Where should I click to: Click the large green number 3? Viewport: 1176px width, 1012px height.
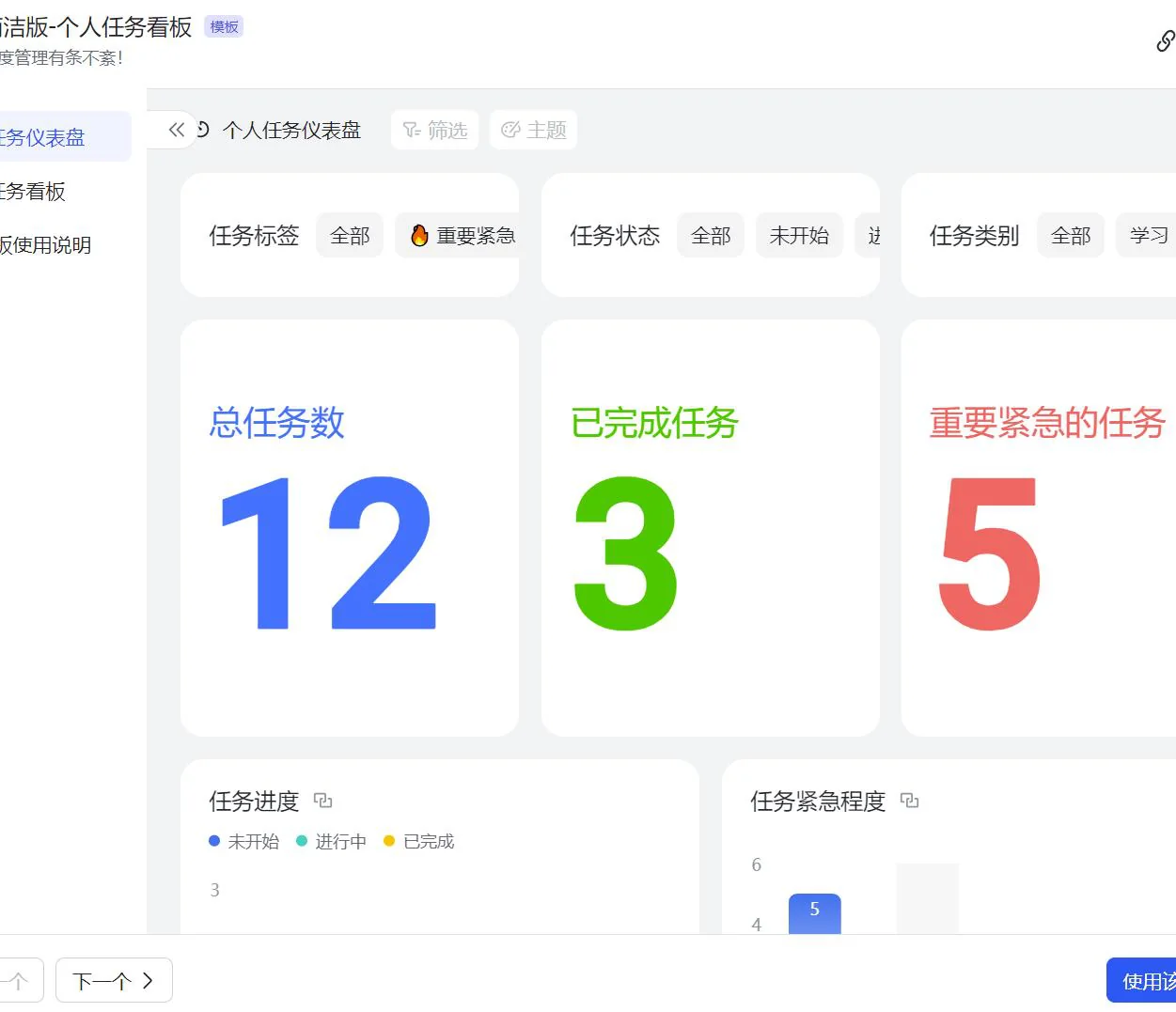pos(625,553)
